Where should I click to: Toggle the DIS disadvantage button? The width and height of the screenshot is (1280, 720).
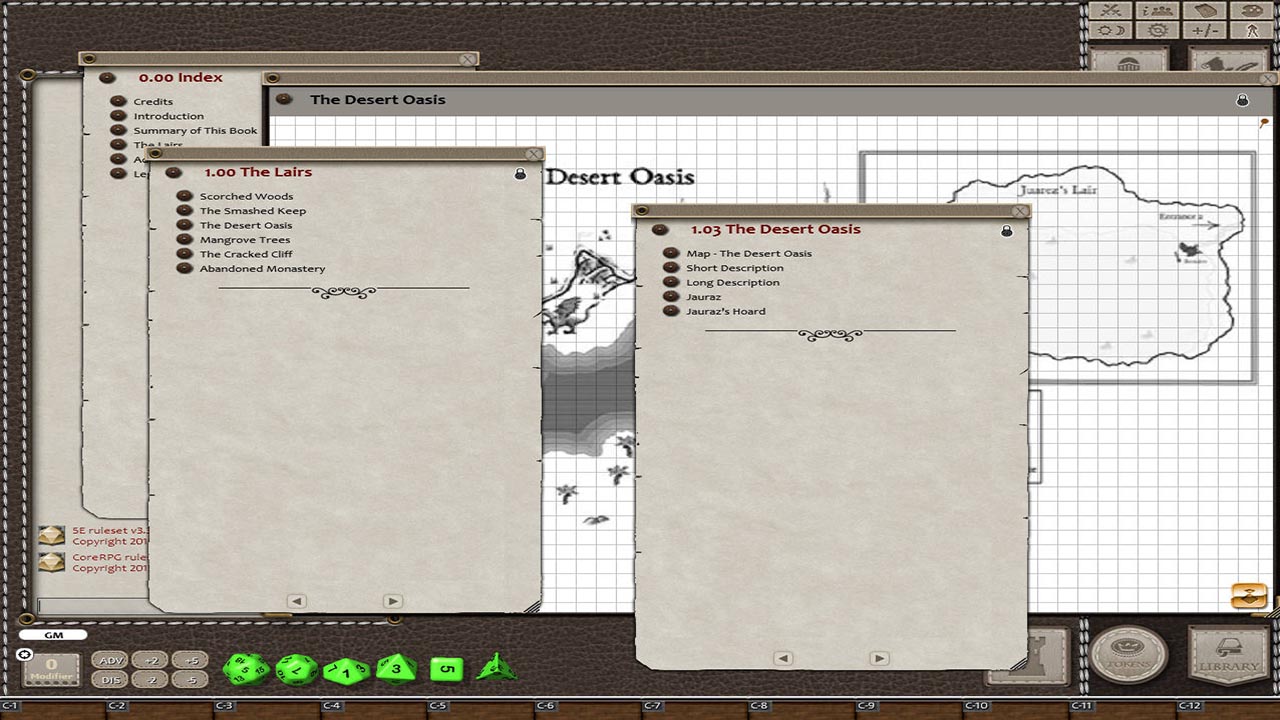(108, 679)
